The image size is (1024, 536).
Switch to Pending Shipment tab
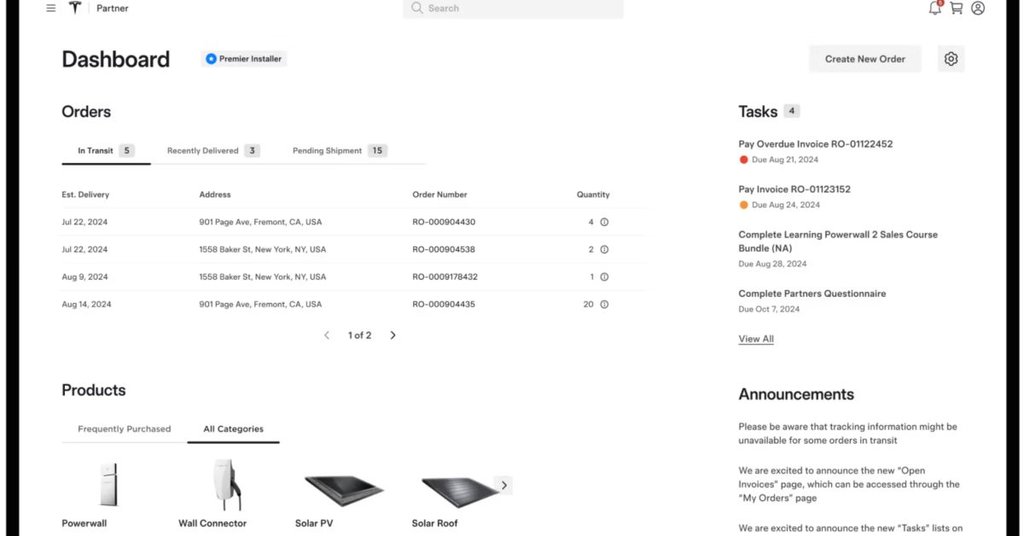[340, 151]
